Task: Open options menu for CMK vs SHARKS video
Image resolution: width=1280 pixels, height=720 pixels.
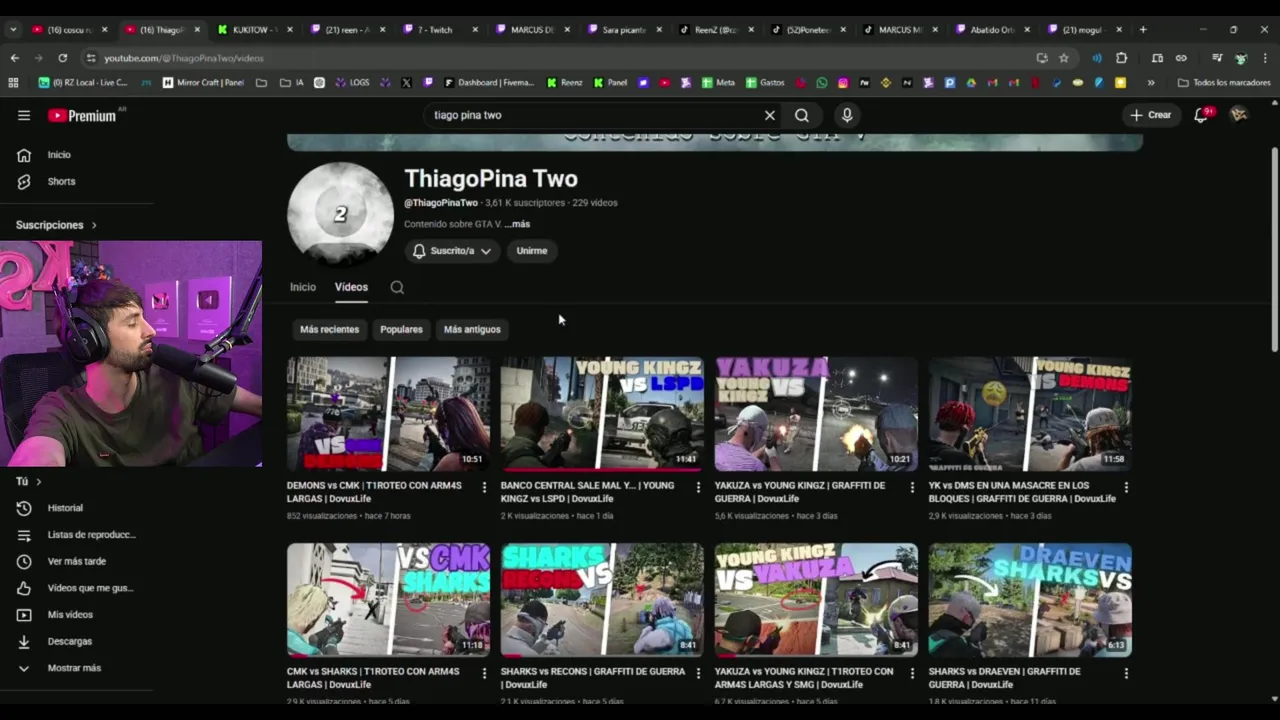Action: [484, 673]
